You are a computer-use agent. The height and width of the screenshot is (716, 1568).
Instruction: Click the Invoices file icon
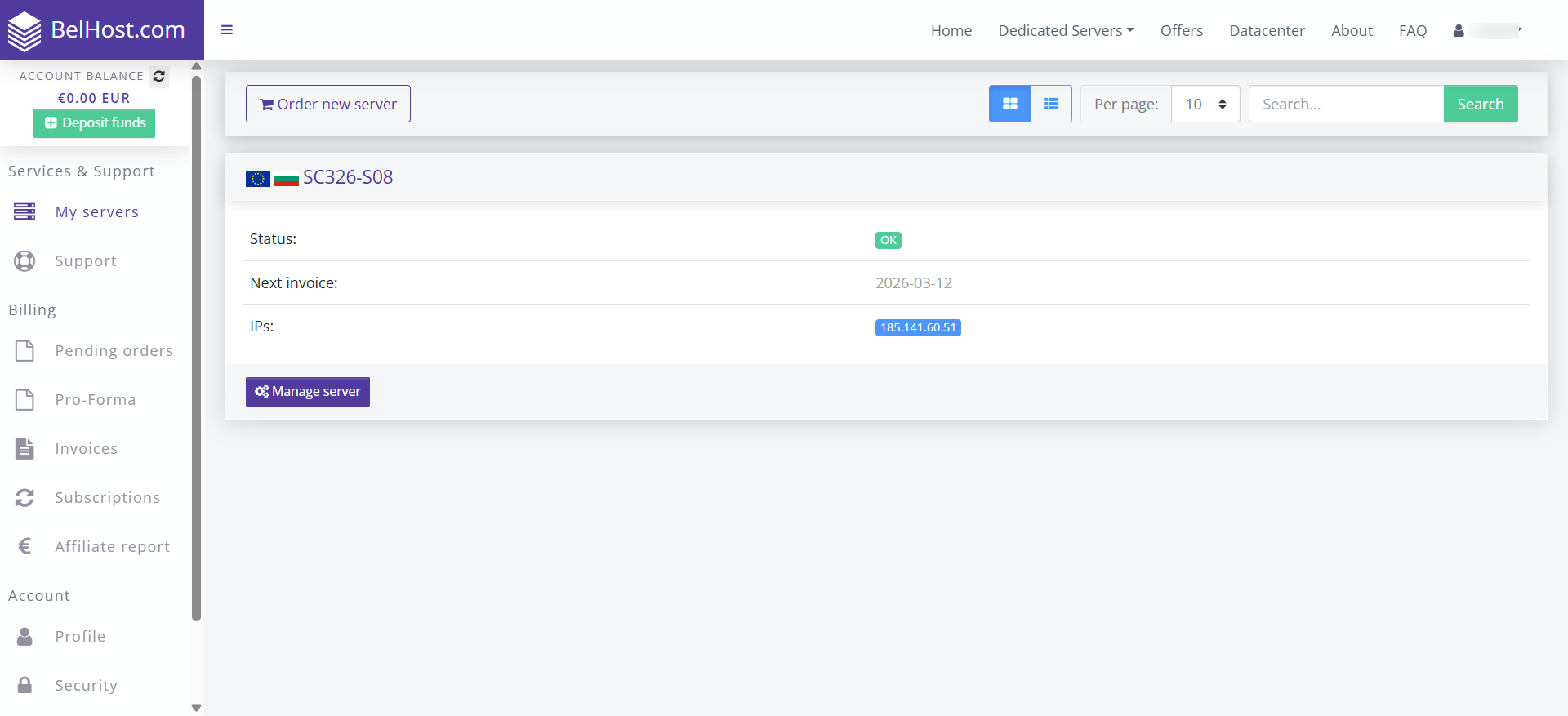[x=24, y=448]
